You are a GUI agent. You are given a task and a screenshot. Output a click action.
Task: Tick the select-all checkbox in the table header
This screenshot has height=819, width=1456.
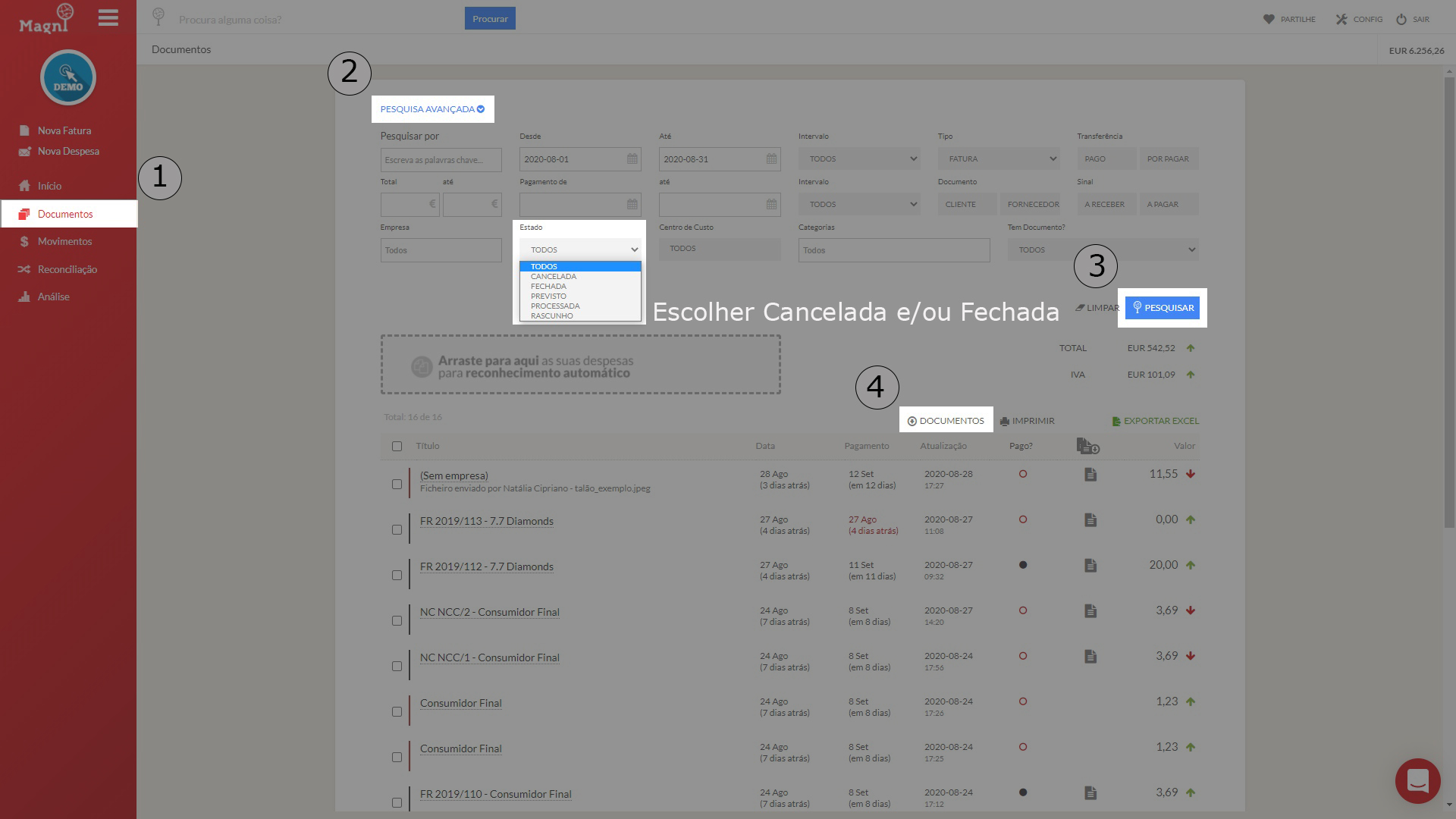point(397,447)
